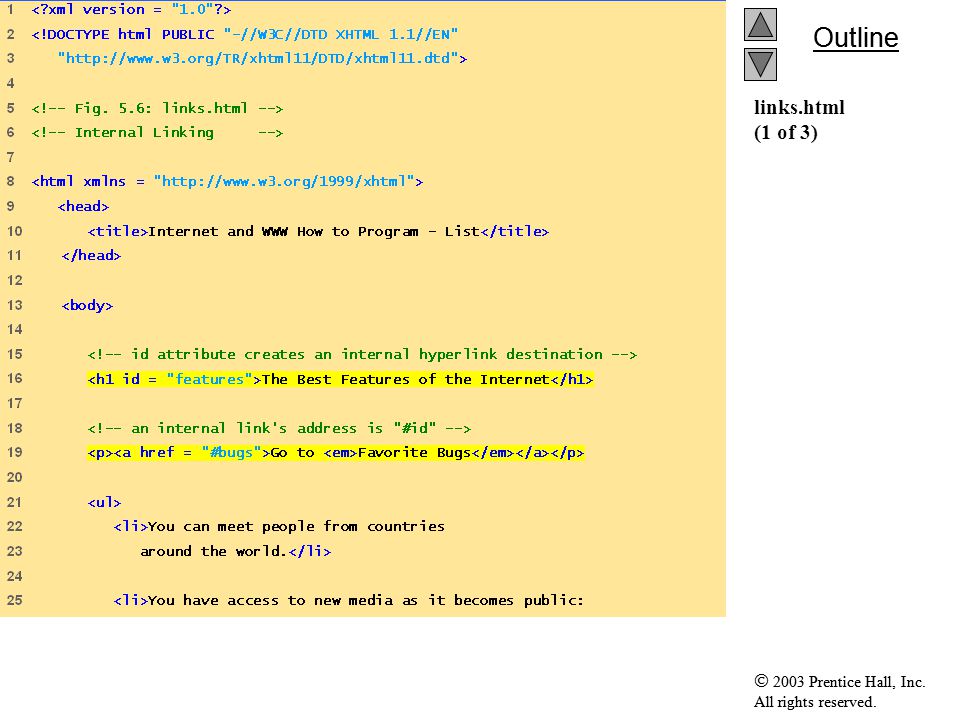
Task: Click the "around the world." line
Action: point(236,552)
